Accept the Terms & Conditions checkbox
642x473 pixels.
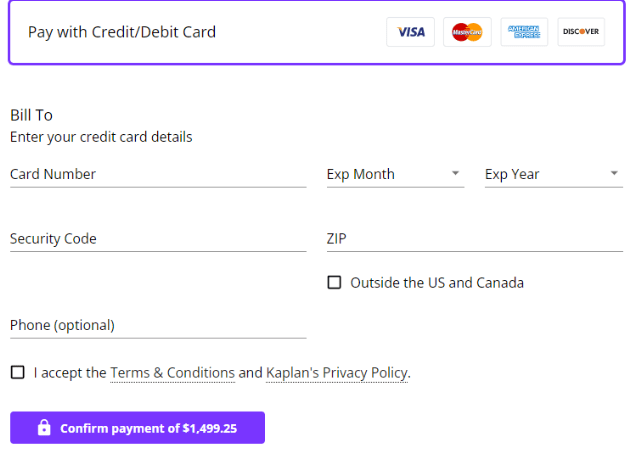coord(18,372)
